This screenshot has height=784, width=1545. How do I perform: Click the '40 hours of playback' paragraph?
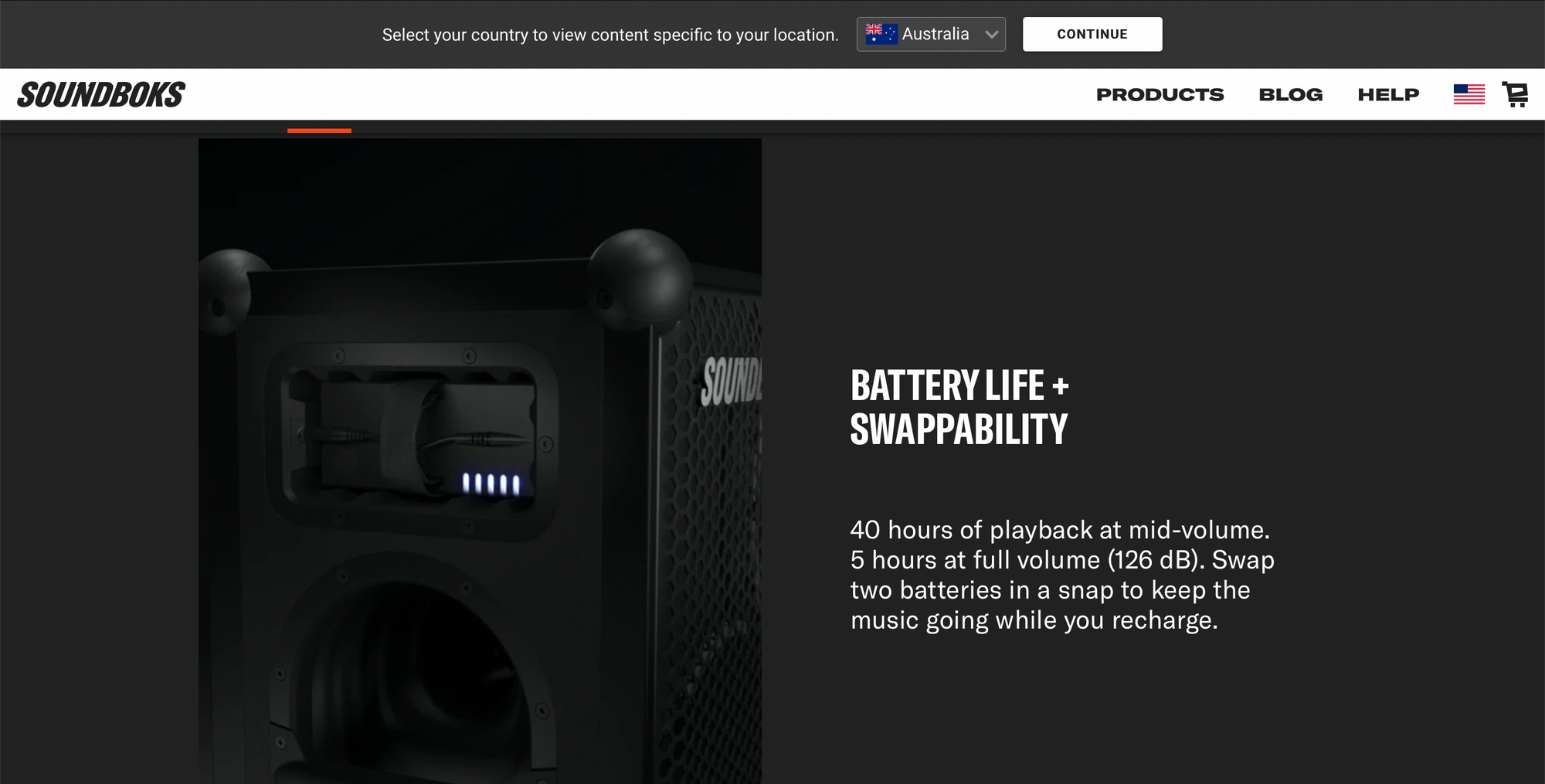(1062, 575)
